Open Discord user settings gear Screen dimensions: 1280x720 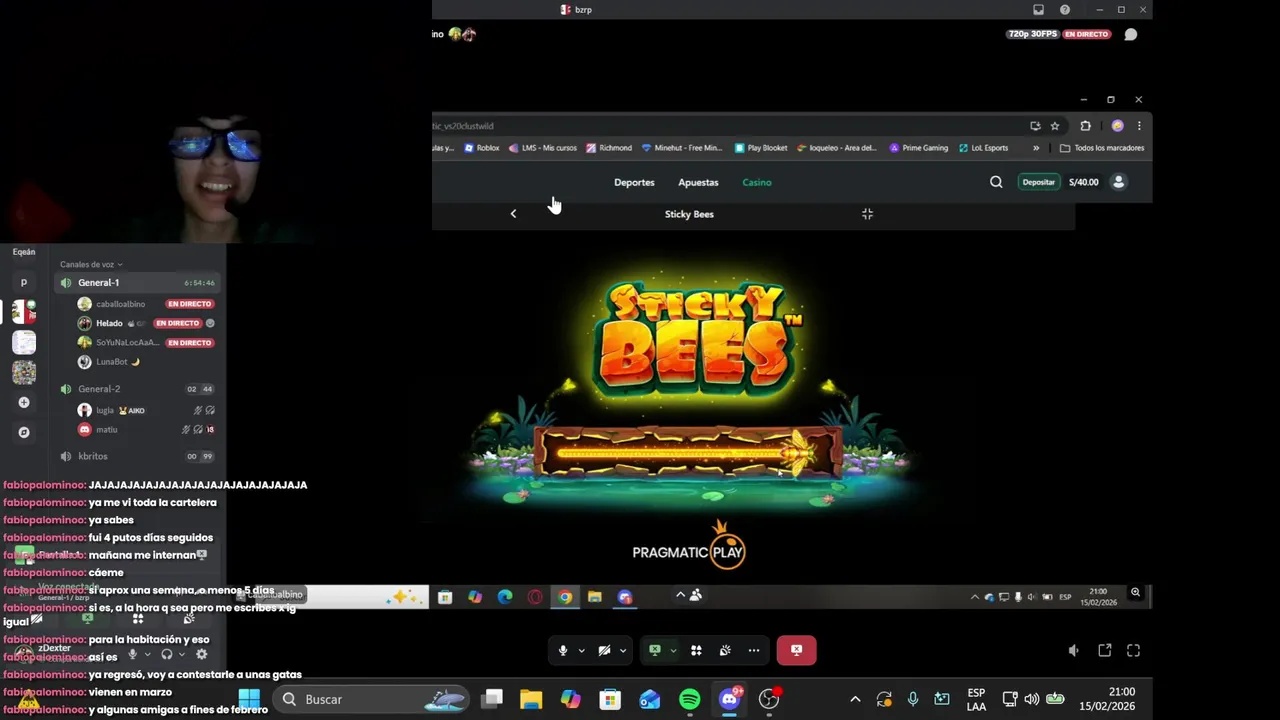point(201,654)
